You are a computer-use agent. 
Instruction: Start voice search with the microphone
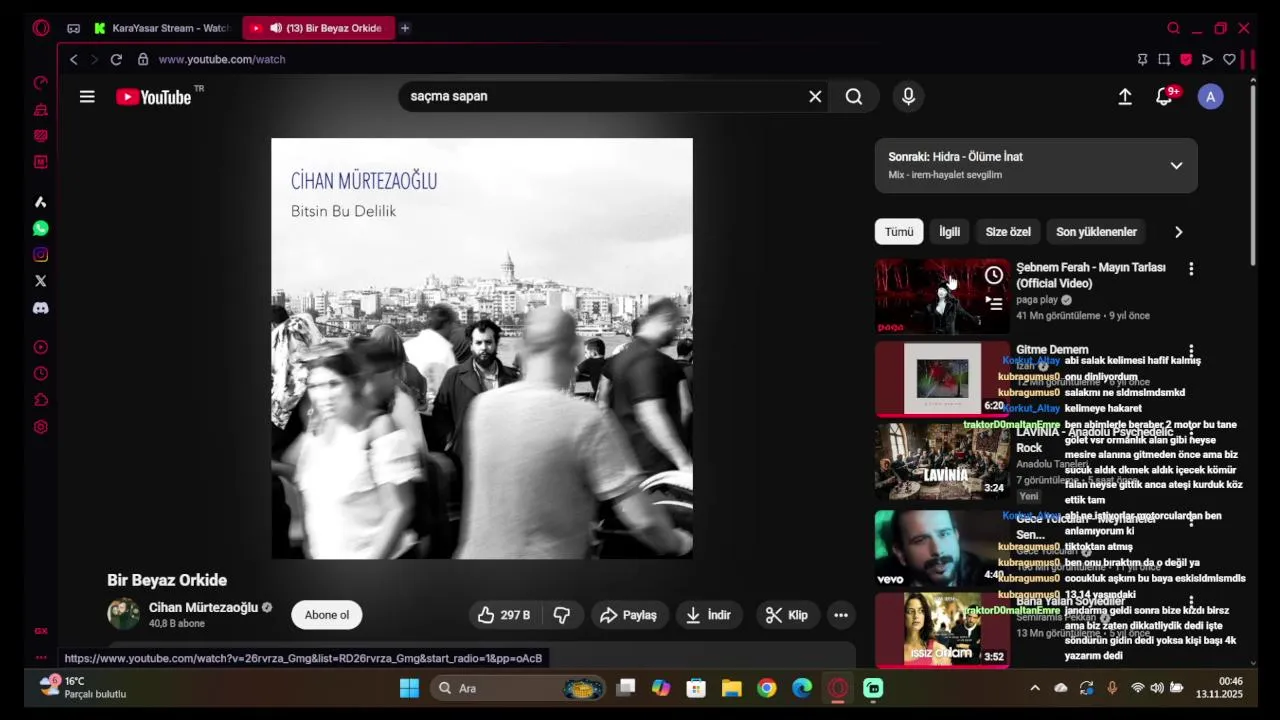[908, 97]
